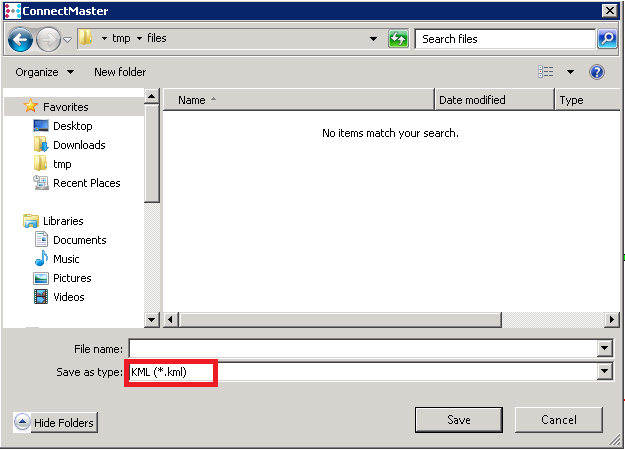This screenshot has height=450, width=625.
Task: Select Libraries in navigation pane
Action: pos(63,221)
